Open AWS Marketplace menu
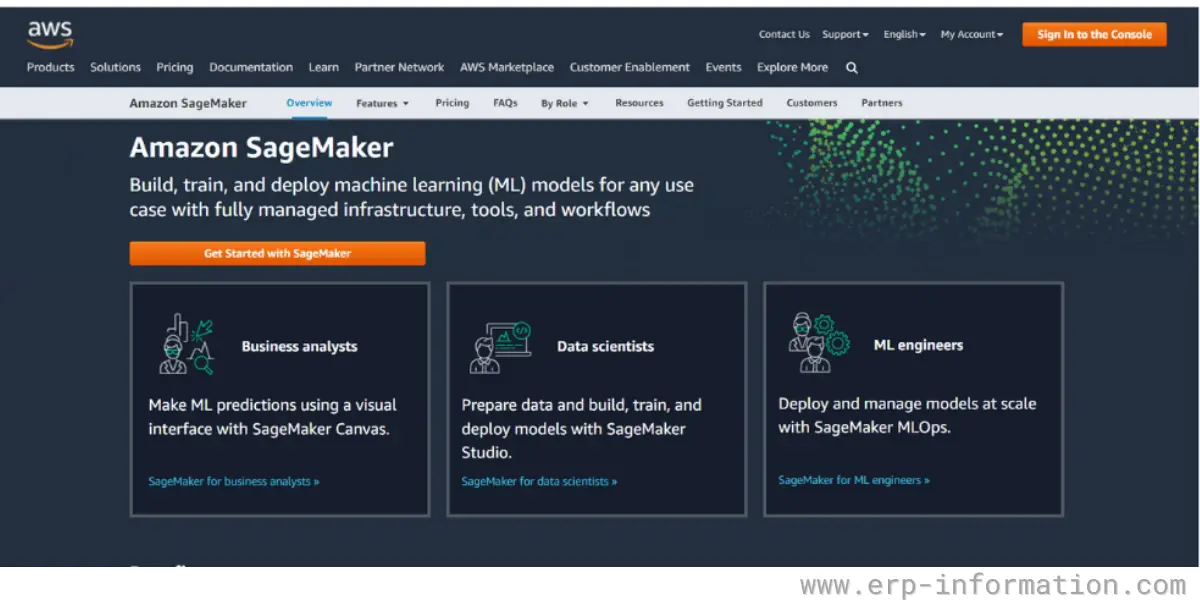 click(x=506, y=67)
